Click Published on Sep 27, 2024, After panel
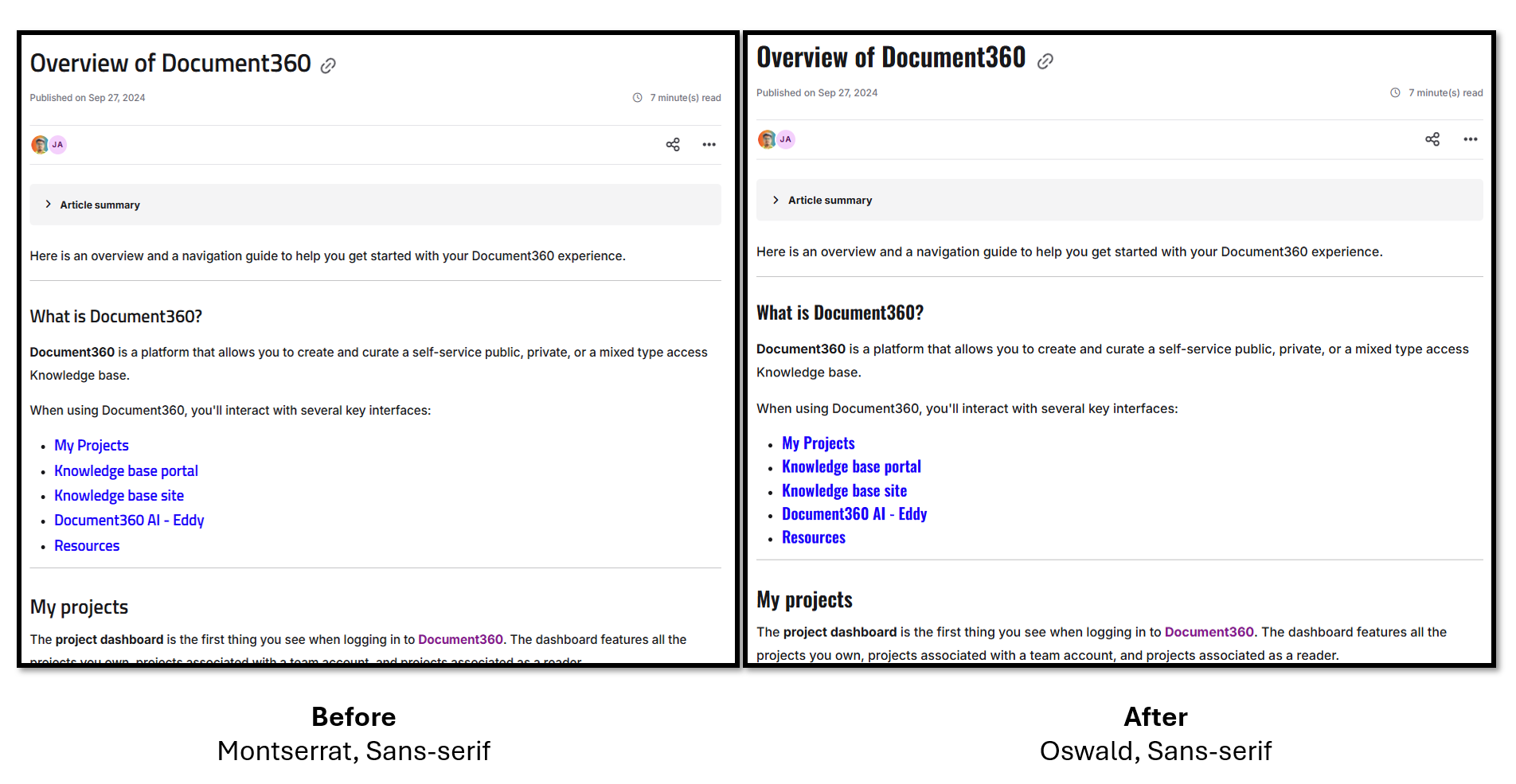Viewport: 1516px width, 784px height. pos(817,93)
